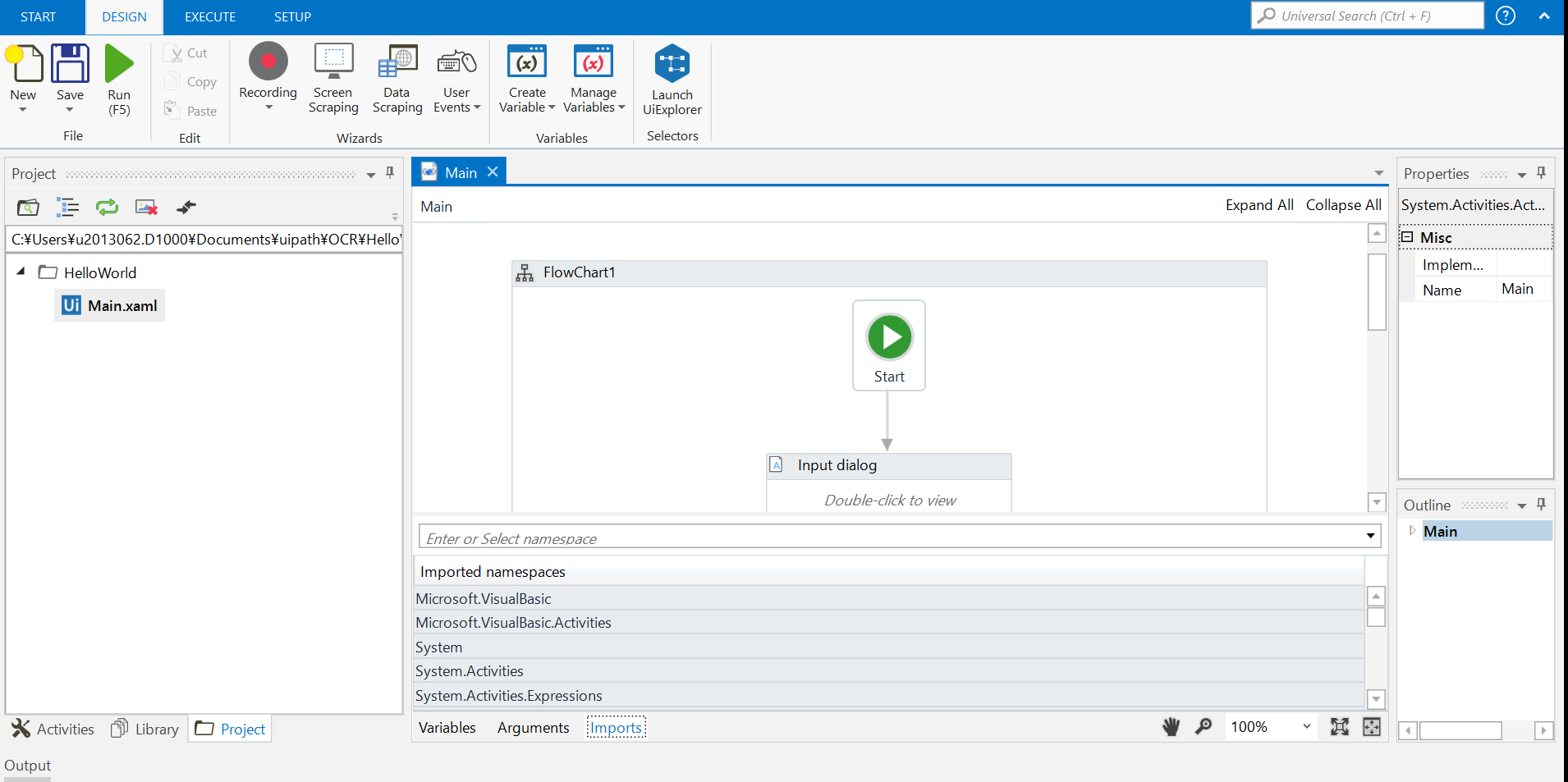Image resolution: width=1568 pixels, height=782 pixels.
Task: Open the User Events wizard
Action: [x=456, y=78]
